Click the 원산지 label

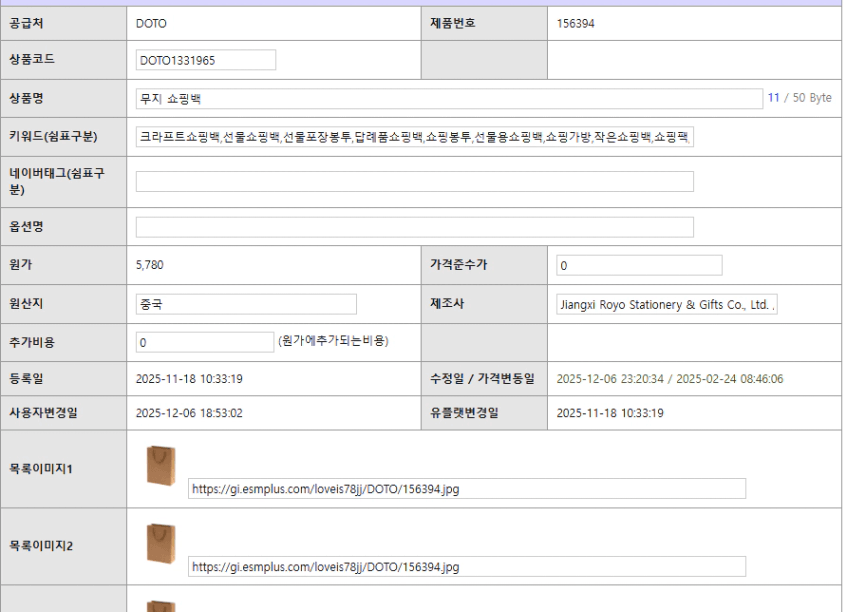[26, 303]
